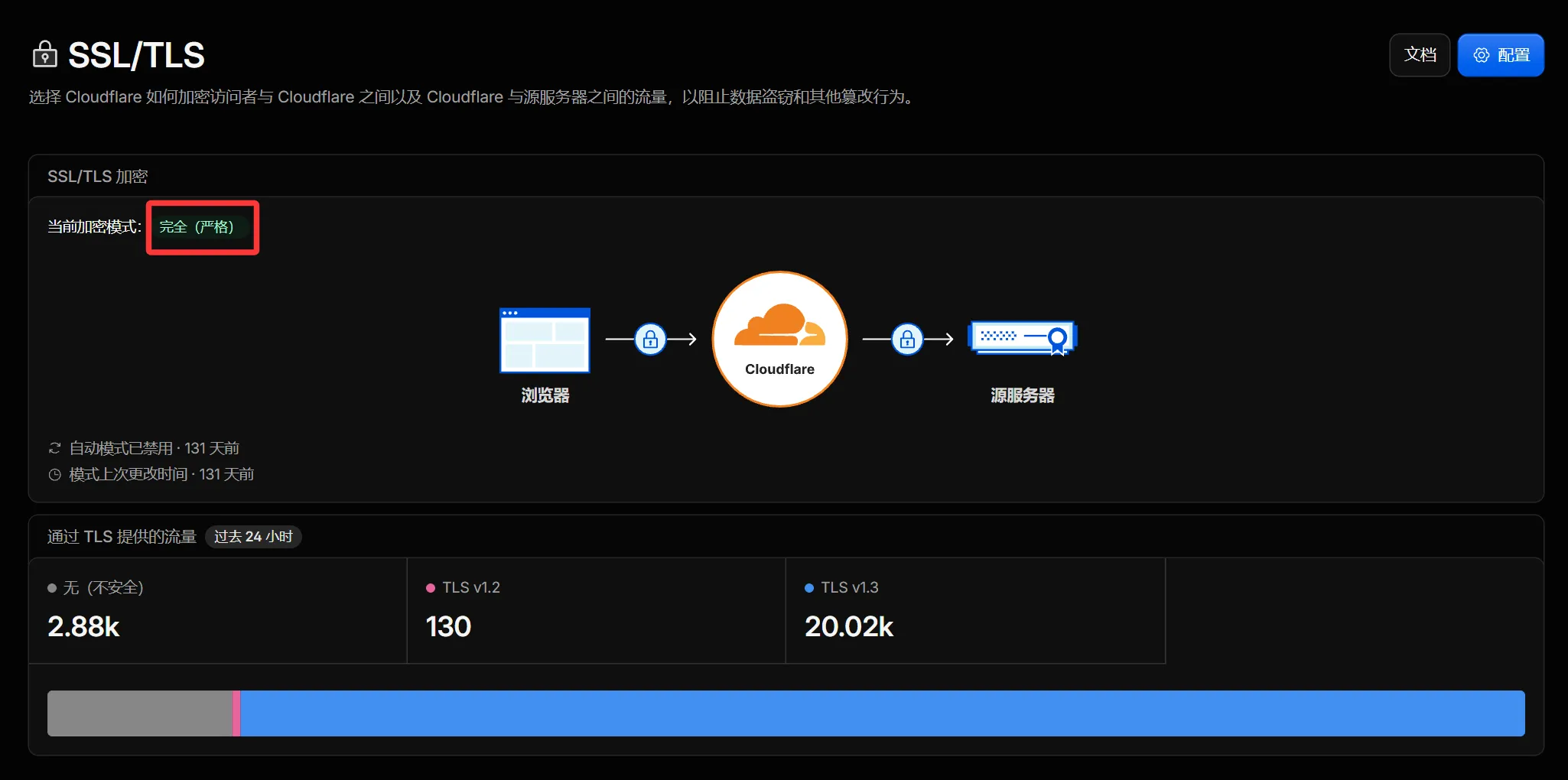This screenshot has width=1568, height=780.
Task: Click the SSL/TLS padlock icon beside the title
Action: point(44,55)
